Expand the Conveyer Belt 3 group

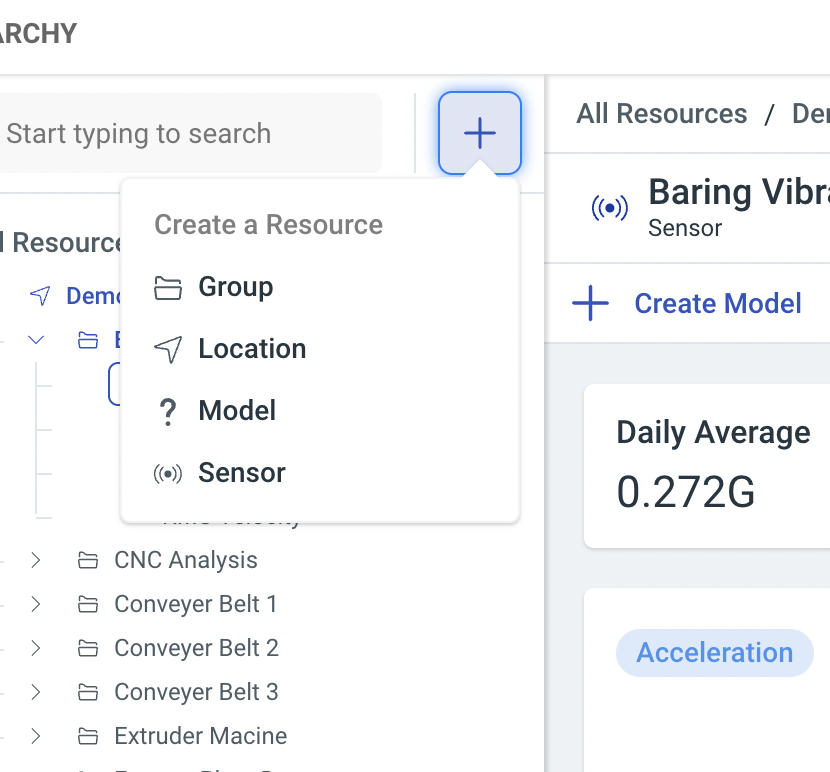35,692
